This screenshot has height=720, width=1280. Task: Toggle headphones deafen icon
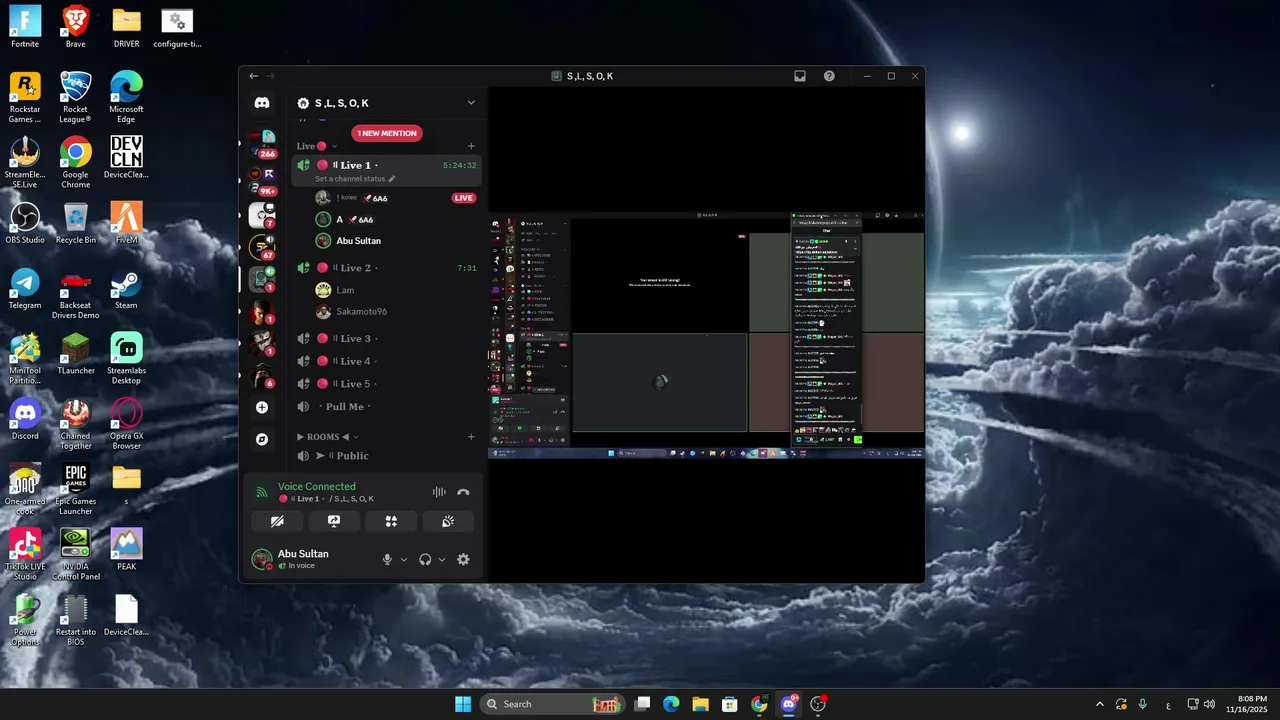[425, 560]
